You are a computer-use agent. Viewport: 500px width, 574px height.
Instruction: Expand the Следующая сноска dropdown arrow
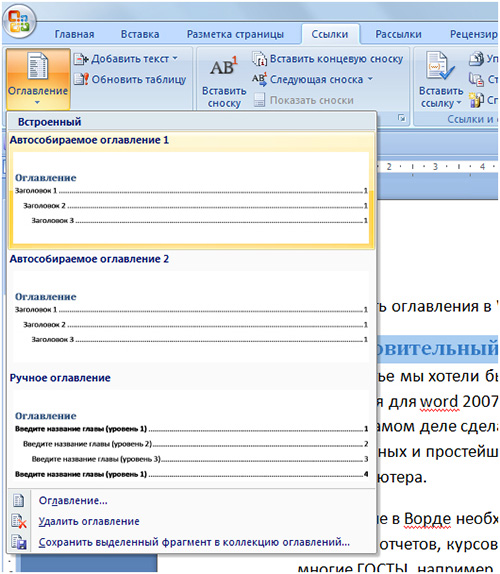(370, 79)
